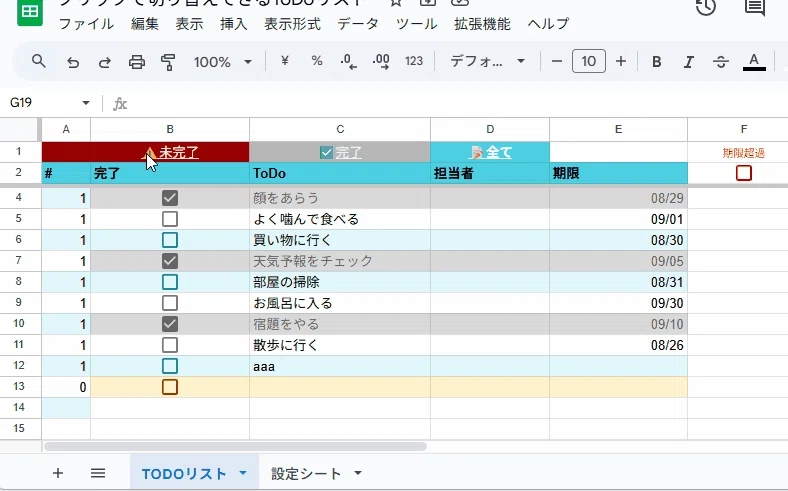
Task: Open the 123 number format menu
Action: [x=414, y=61]
